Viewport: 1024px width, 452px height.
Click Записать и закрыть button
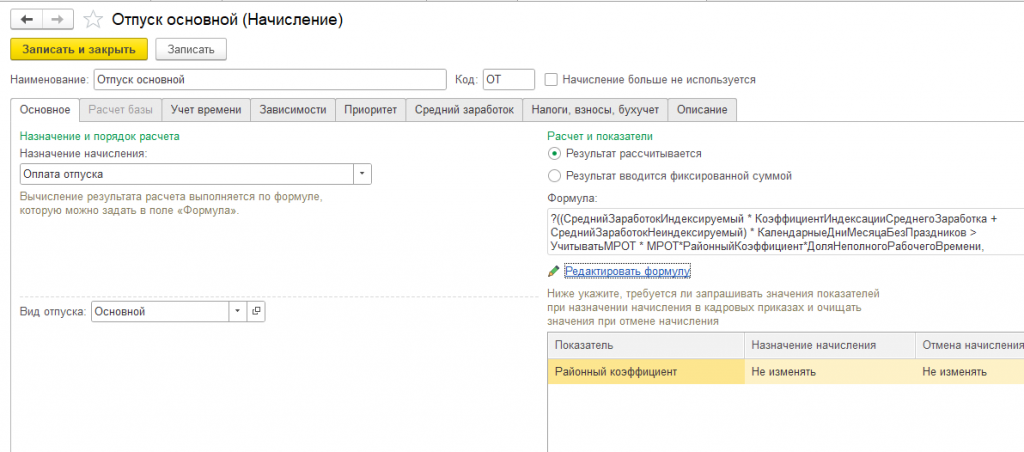(79, 49)
